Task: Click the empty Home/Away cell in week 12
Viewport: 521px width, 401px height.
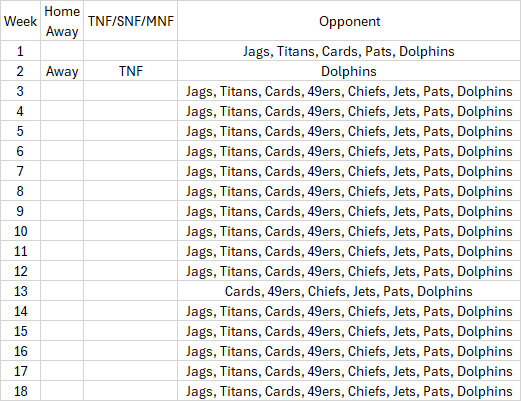Action: click(x=62, y=271)
